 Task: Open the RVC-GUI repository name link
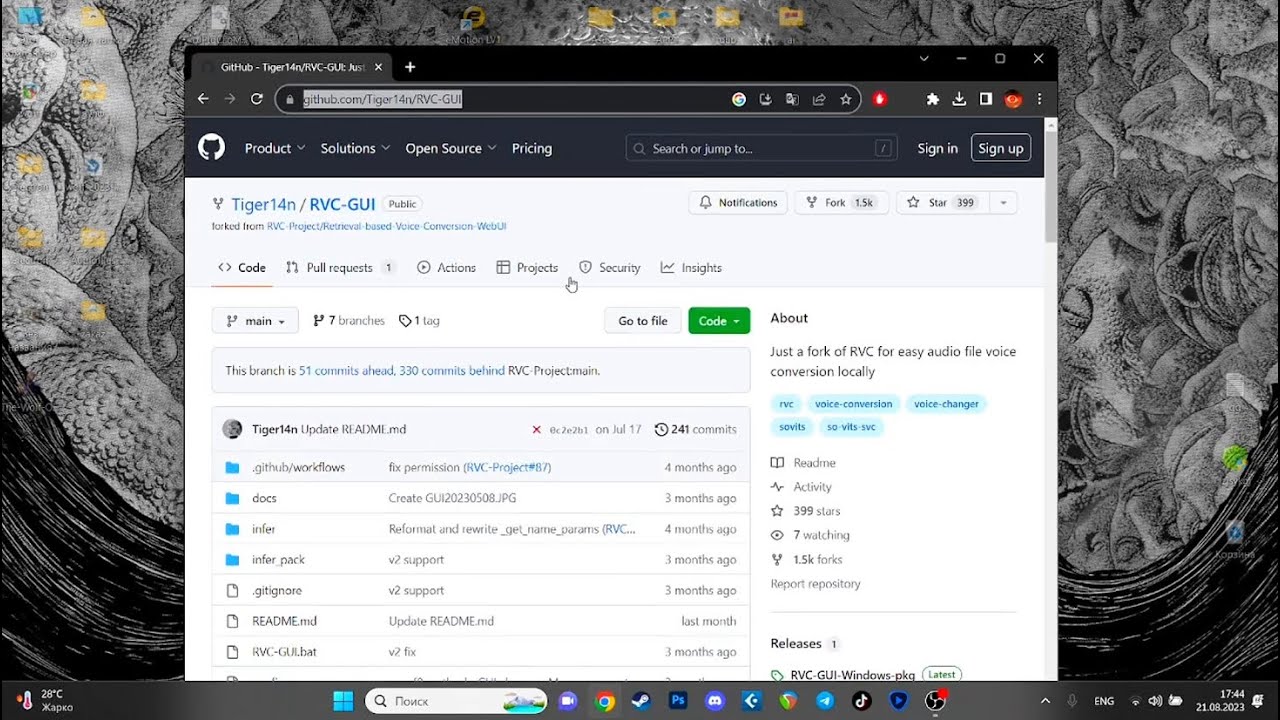click(x=342, y=204)
